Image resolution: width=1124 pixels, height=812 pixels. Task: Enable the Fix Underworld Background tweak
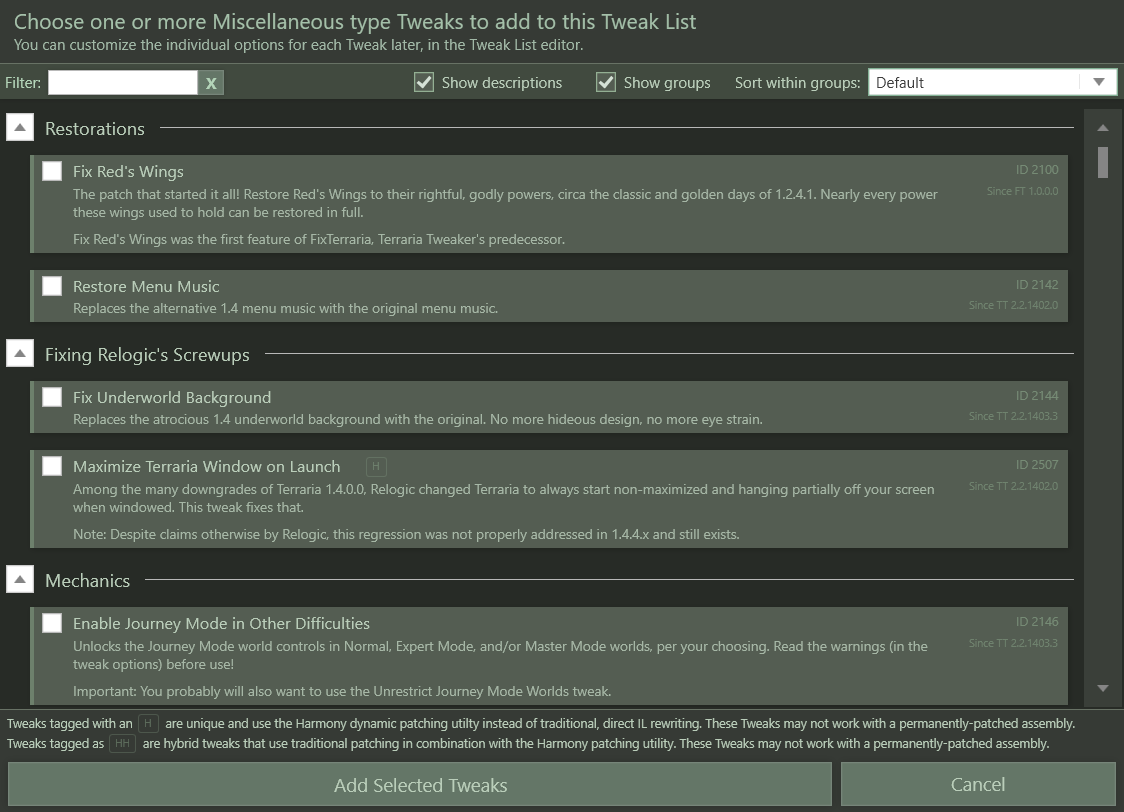(x=52, y=397)
